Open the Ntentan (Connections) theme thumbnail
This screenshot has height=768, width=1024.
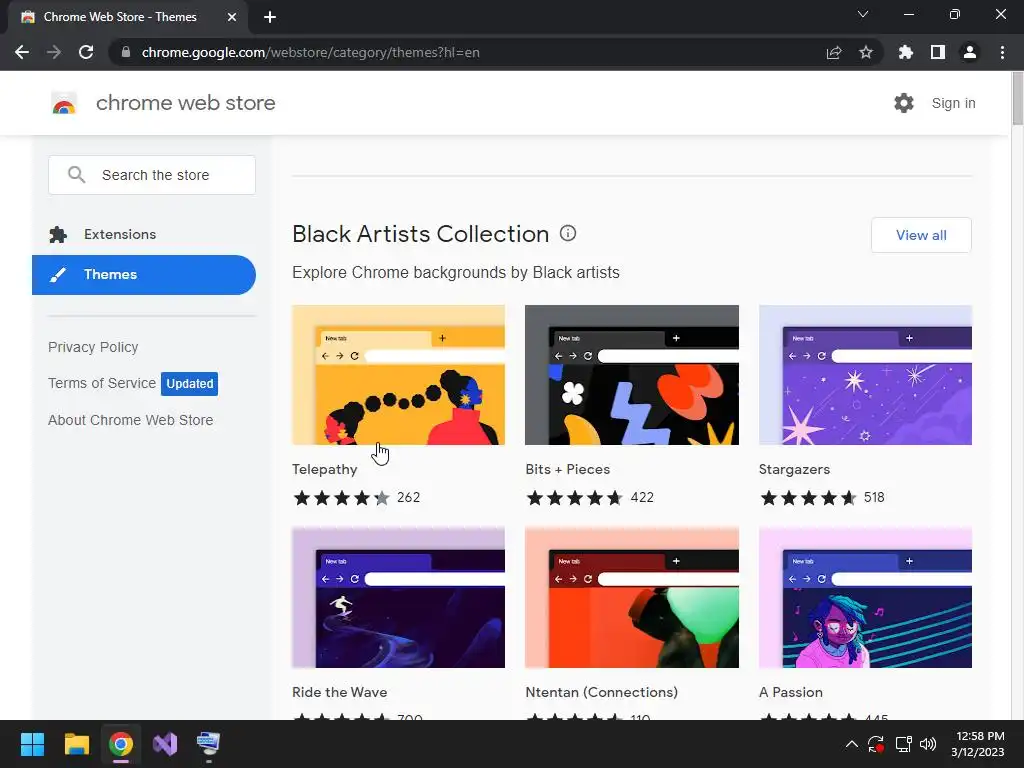(632, 598)
